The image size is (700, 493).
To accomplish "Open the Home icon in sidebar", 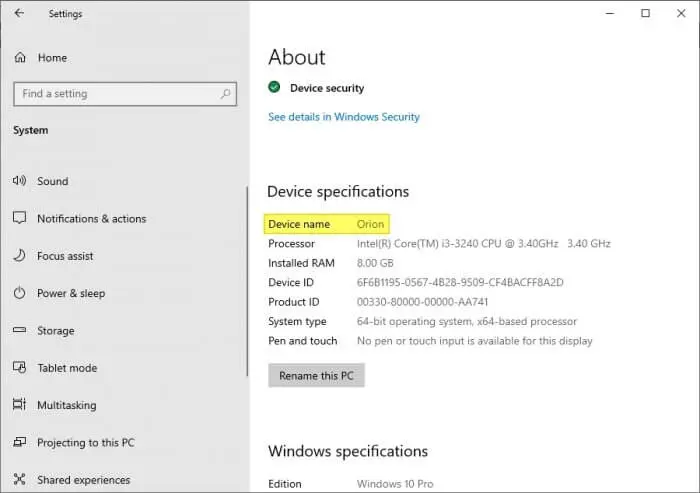I will (20, 58).
